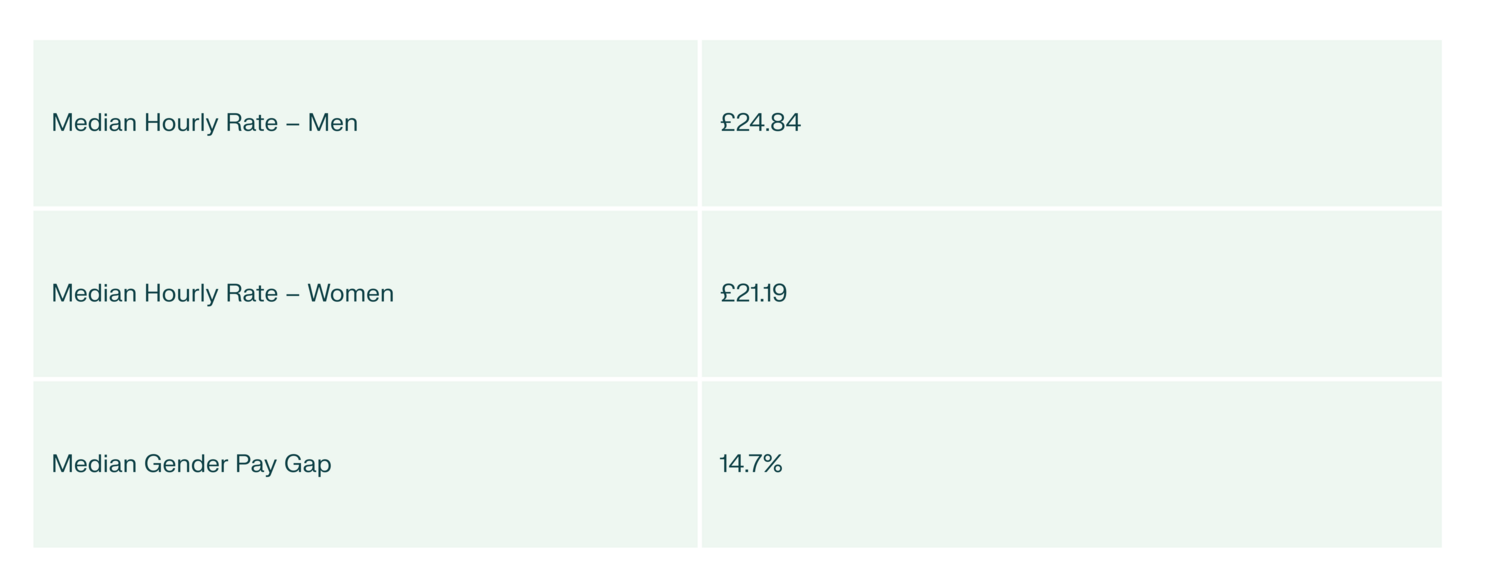Click the dash before "Women"
Screen dimensions: 1500x586
[293, 295]
